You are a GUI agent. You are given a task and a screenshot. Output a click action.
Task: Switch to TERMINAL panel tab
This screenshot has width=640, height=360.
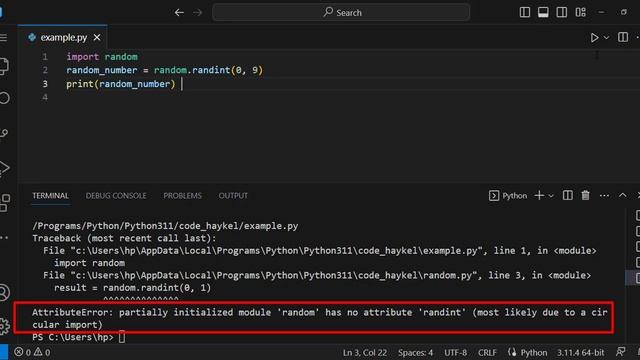point(51,196)
